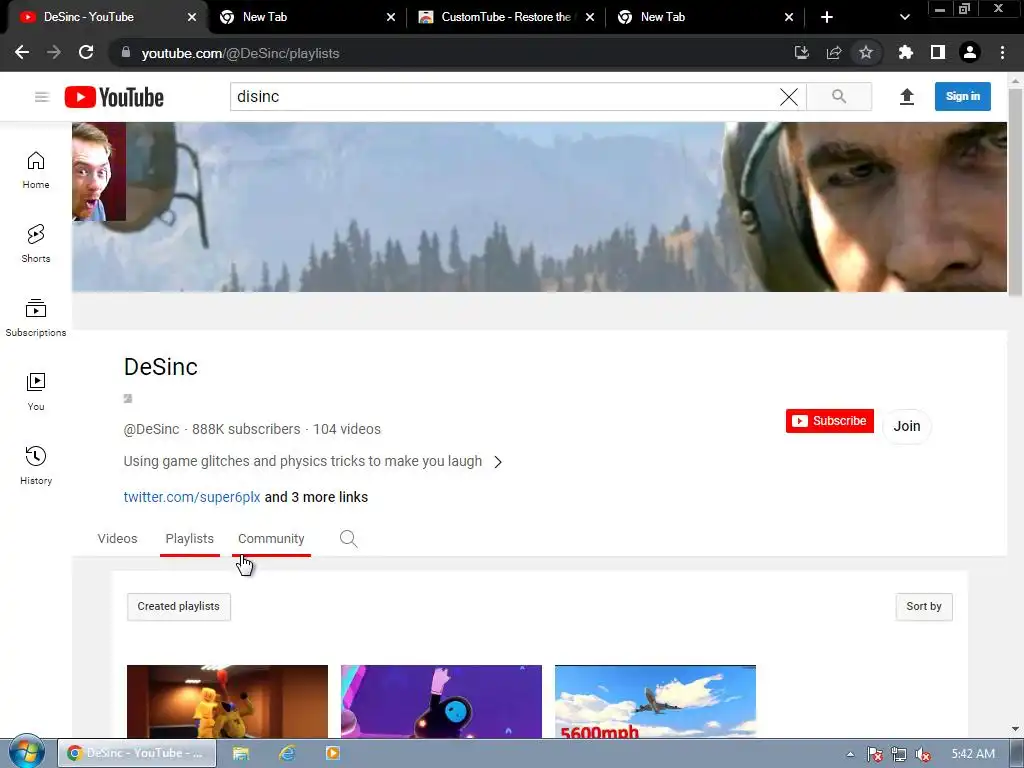Viewport: 1024px width, 768px height.
Task: Subscribe to DeSinc channel
Action: [829, 421]
